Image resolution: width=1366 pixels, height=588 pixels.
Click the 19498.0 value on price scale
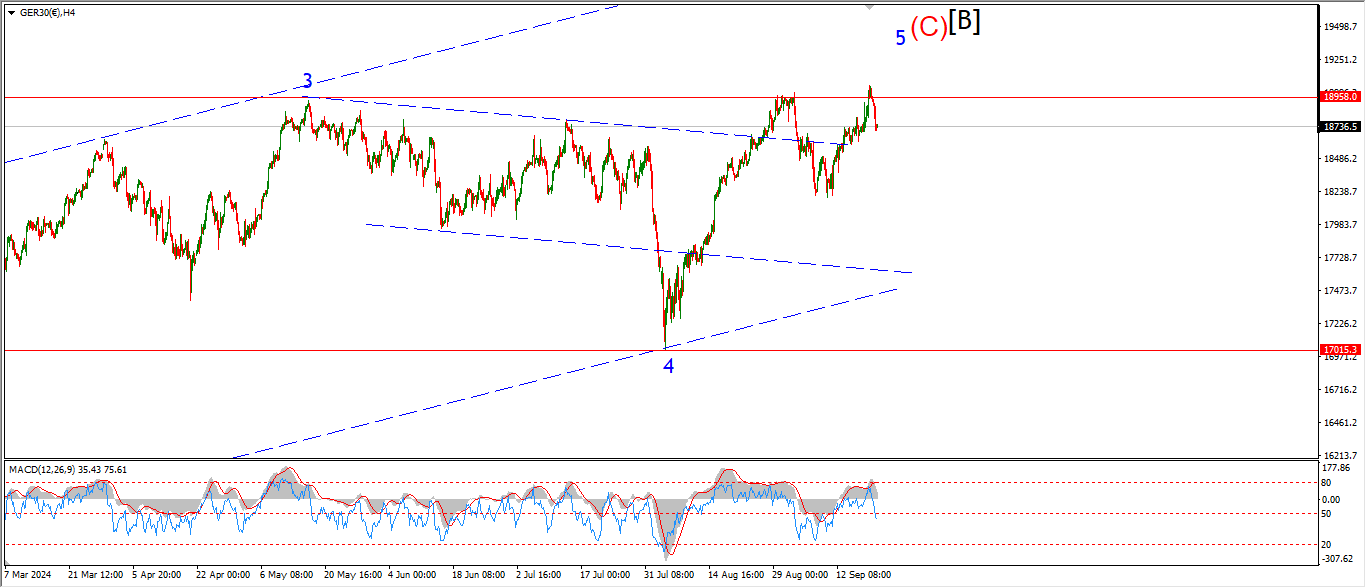coord(1340,27)
